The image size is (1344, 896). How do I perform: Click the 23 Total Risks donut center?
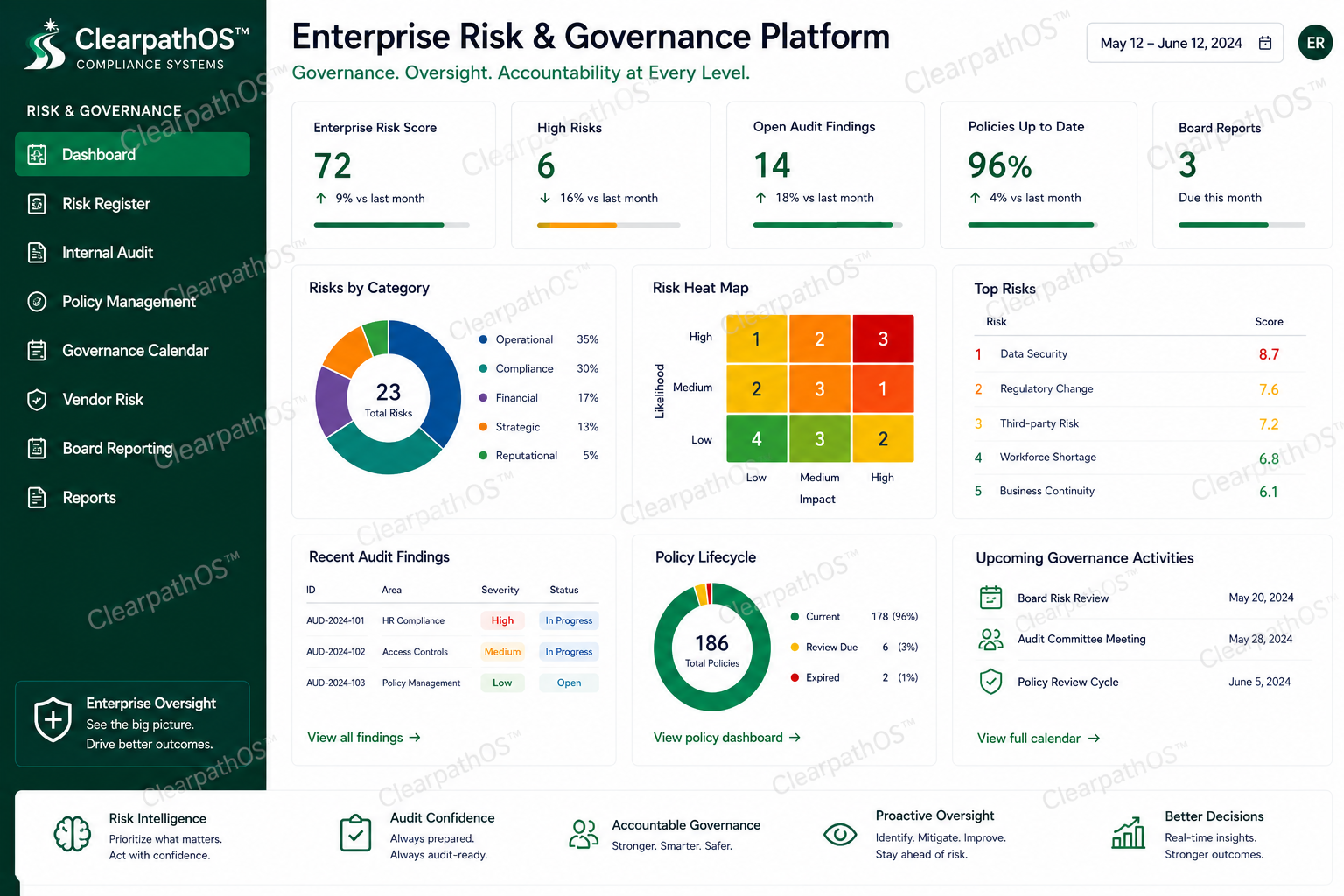point(388,399)
